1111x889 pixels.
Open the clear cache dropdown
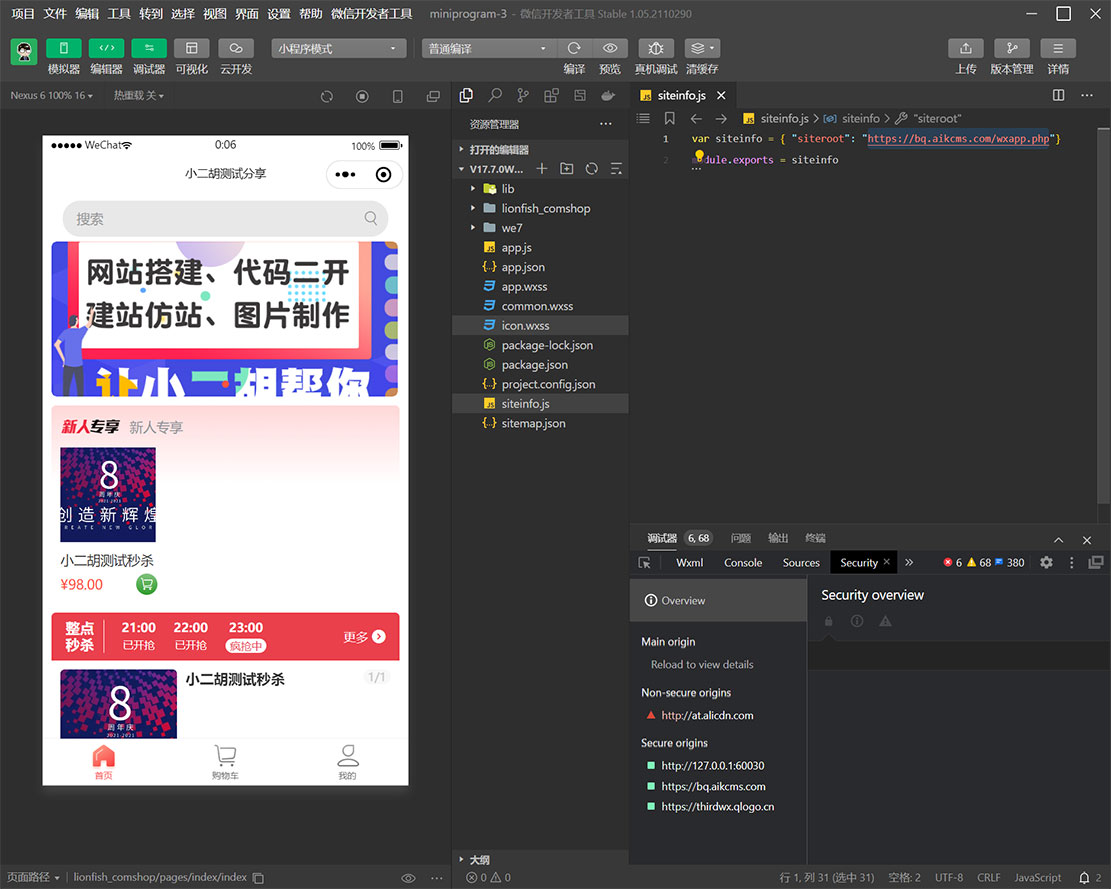(702, 48)
